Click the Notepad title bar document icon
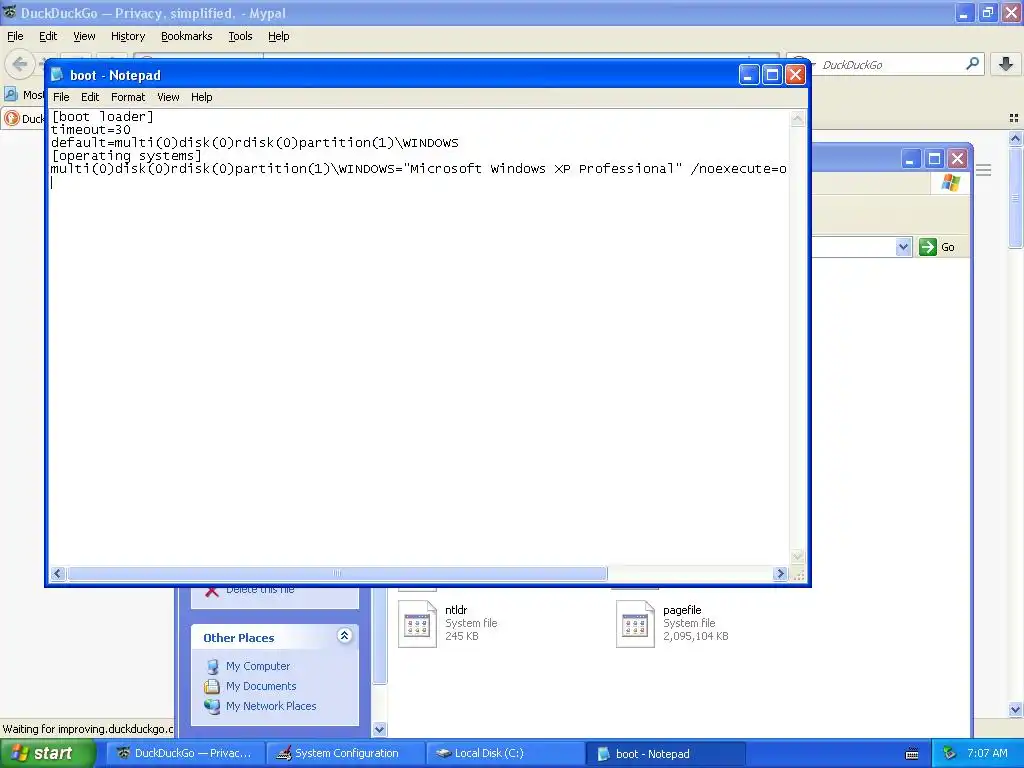 [57, 75]
